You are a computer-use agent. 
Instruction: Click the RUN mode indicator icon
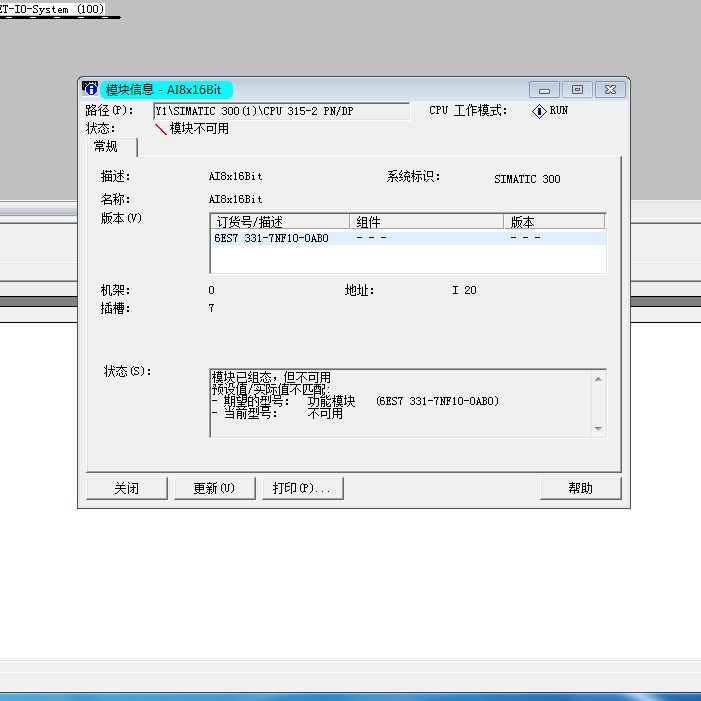tap(539, 111)
